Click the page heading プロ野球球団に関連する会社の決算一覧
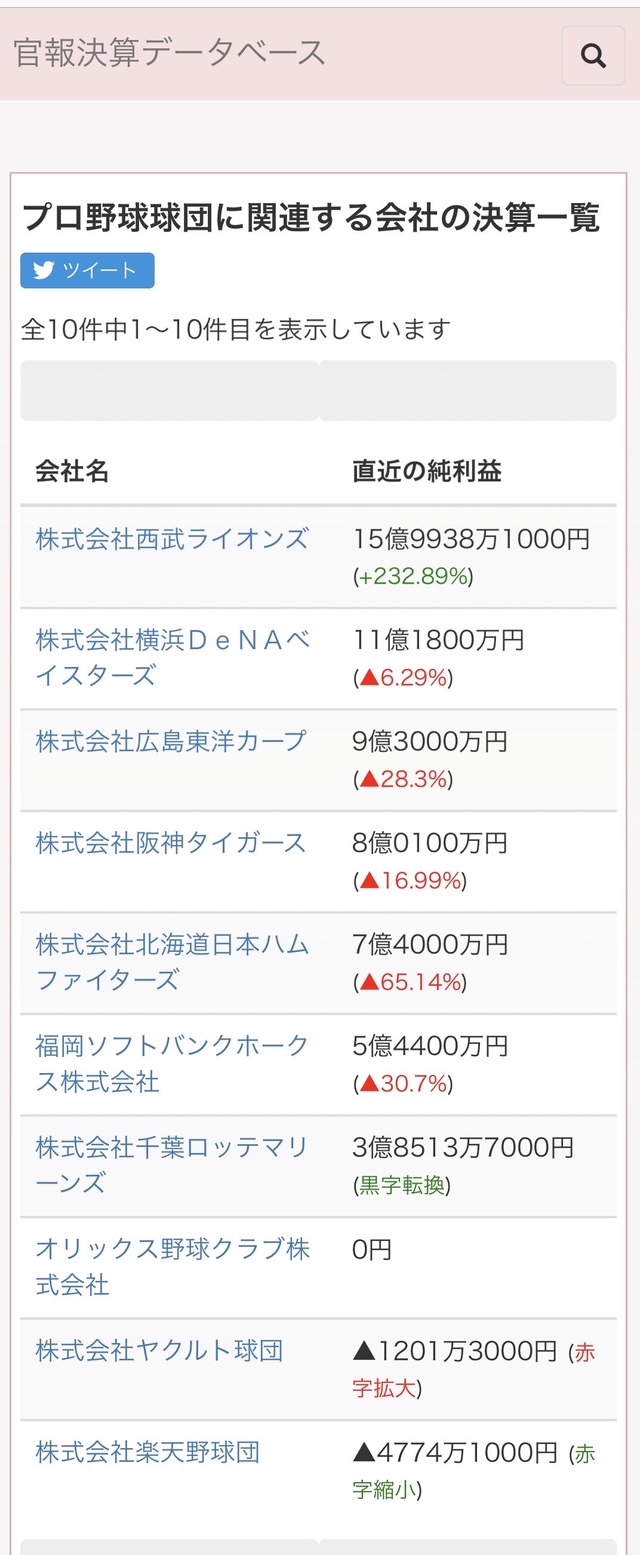The height and width of the screenshot is (1555, 640). click(x=311, y=217)
